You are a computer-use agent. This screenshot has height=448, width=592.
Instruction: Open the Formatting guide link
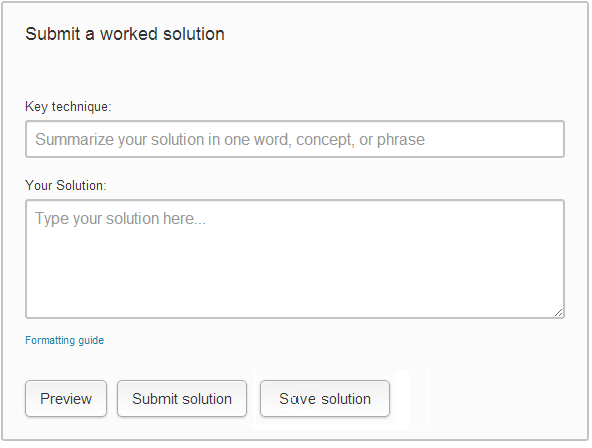tap(65, 340)
